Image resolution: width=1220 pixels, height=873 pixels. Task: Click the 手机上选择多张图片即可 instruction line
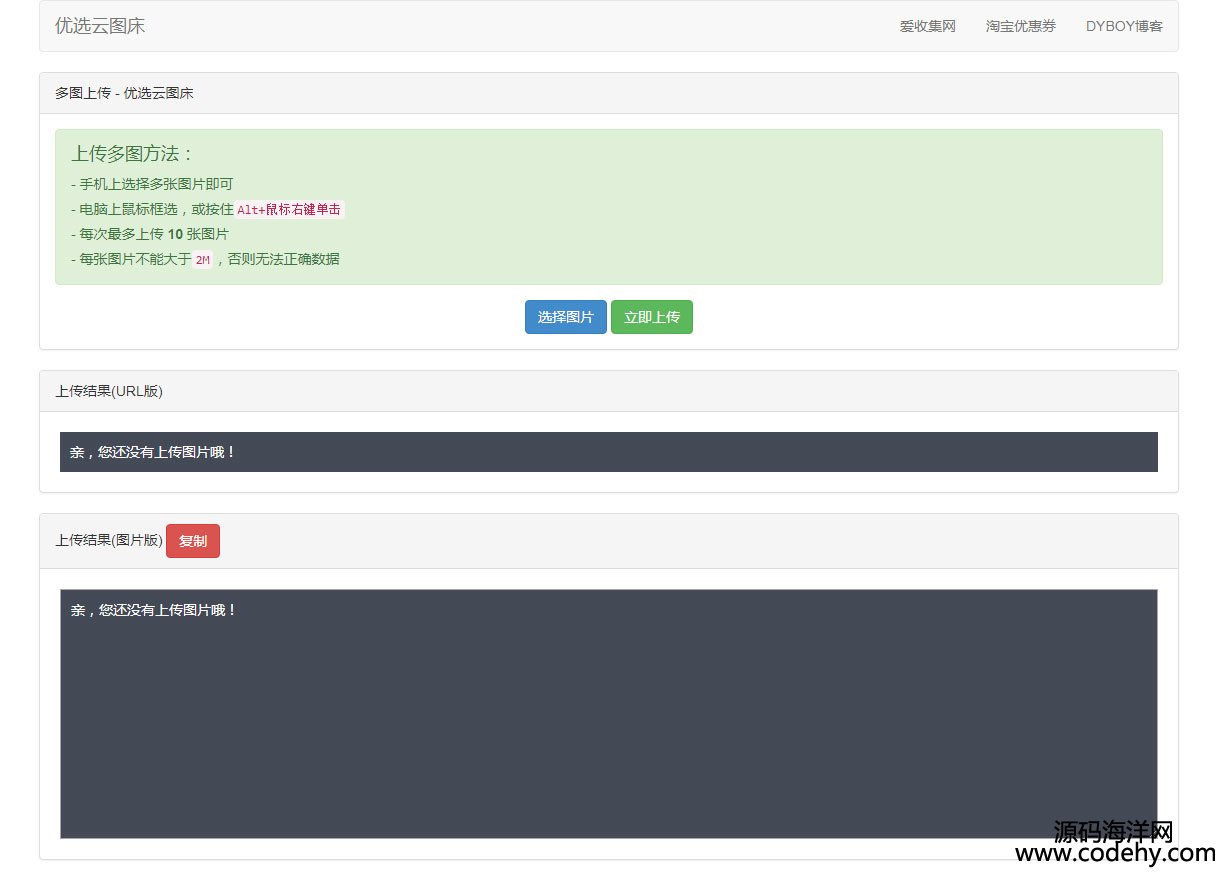click(x=152, y=184)
